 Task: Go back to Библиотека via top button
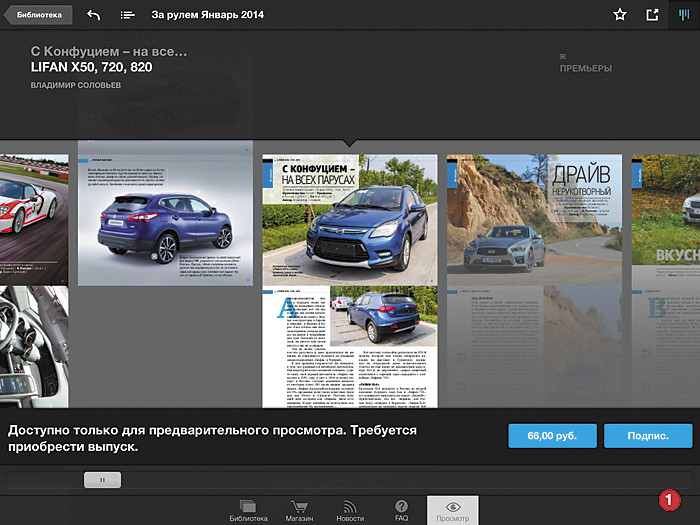click(x=37, y=15)
